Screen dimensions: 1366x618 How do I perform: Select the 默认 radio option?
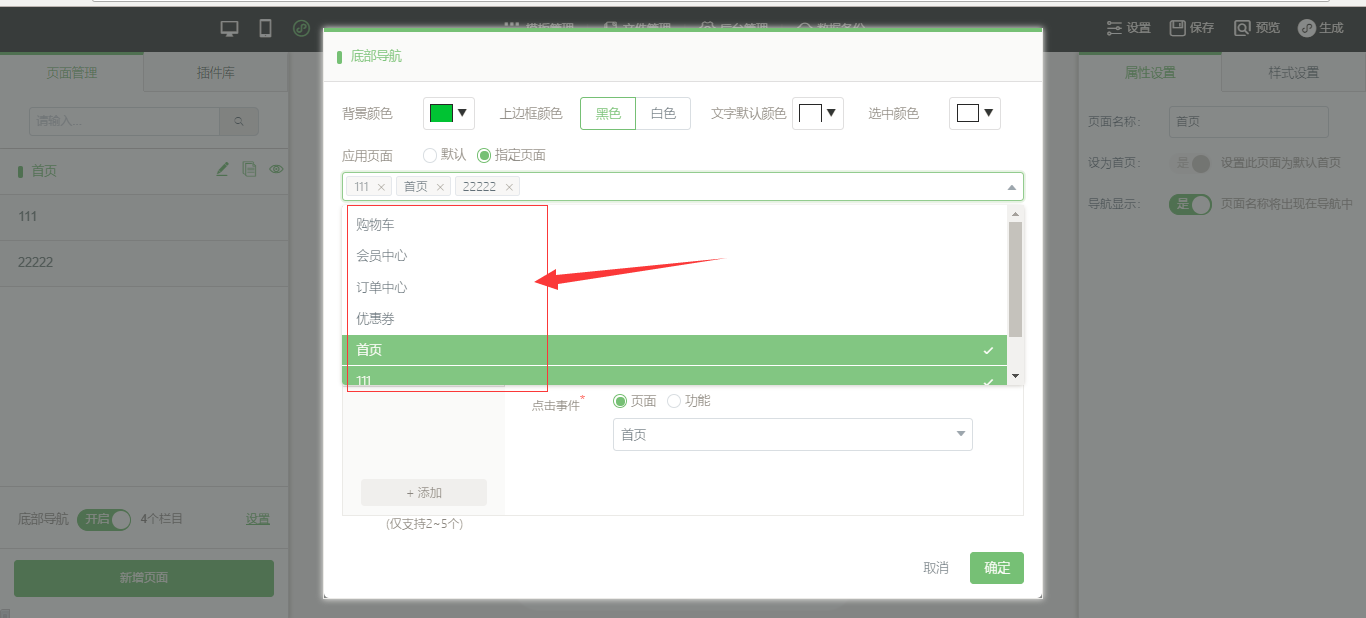pyautogui.click(x=431, y=155)
